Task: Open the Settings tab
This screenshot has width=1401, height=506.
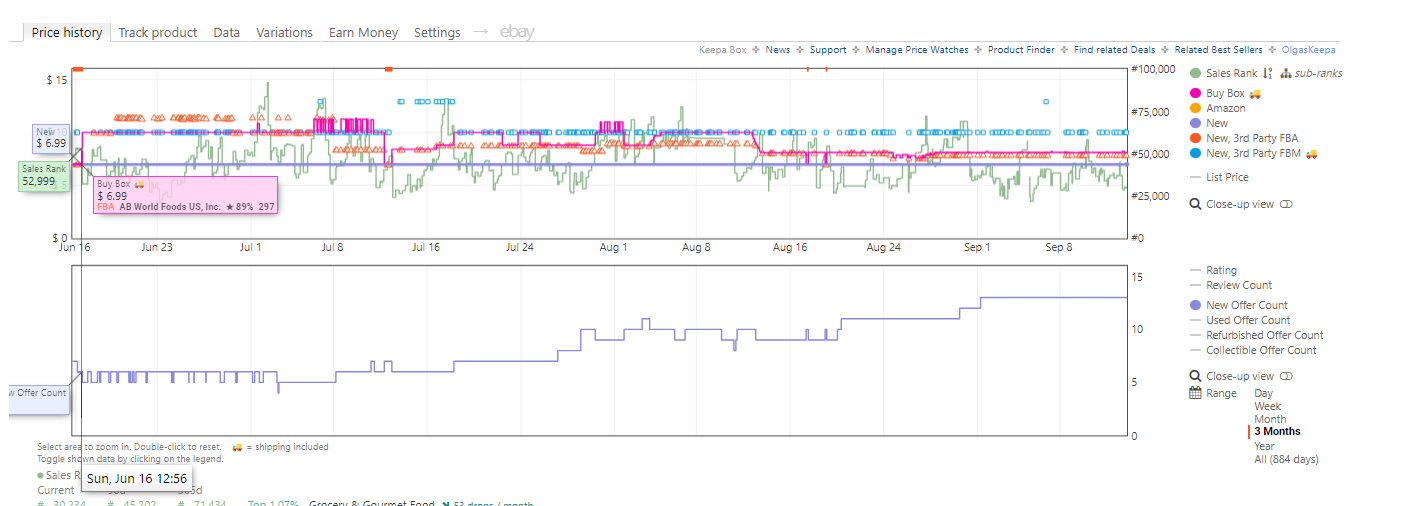Action: 437,32
